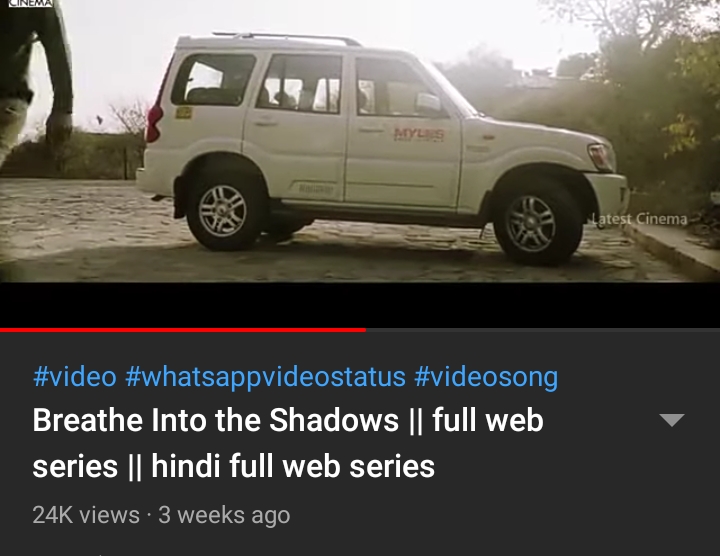Seek within the red played progress bar

[x=183, y=330]
